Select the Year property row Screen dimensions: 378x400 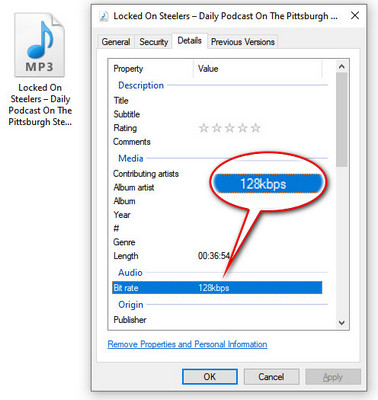(217, 215)
